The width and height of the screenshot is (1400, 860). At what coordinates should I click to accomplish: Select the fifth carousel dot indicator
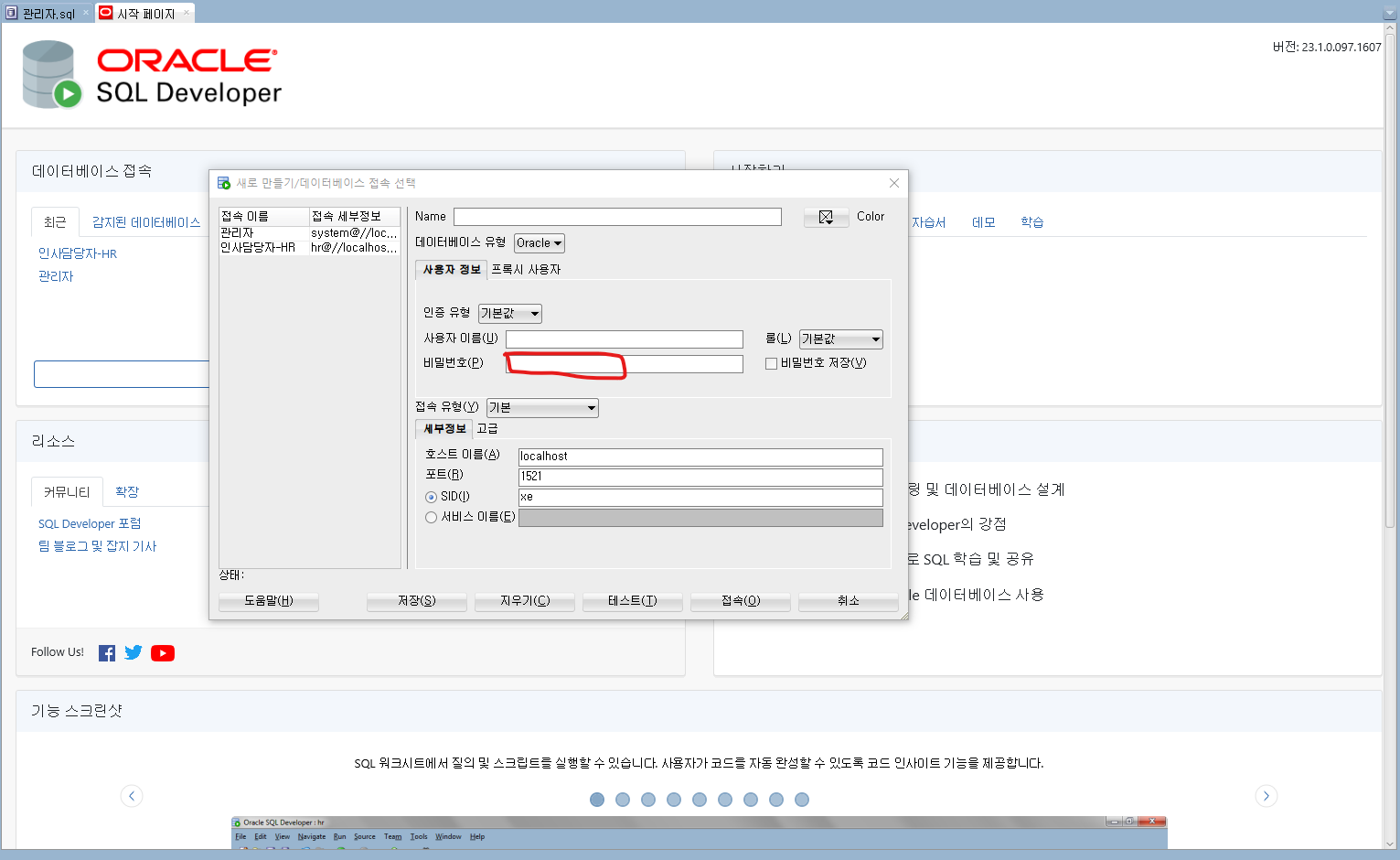[x=700, y=800]
